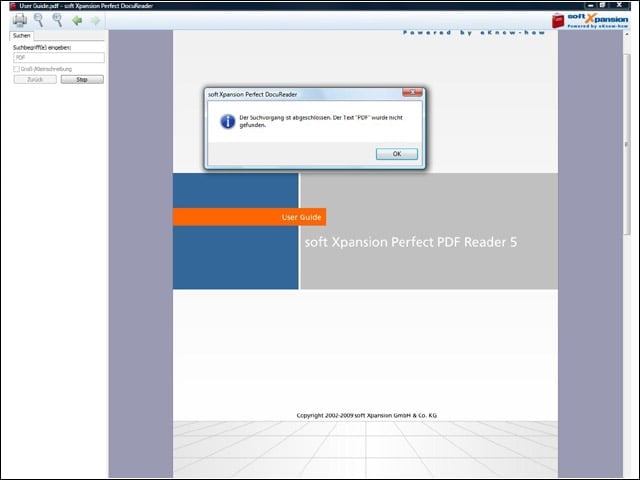Image resolution: width=640 pixels, height=480 pixels.
Task: Click the vertical scrollbar thumb
Action: click(x=627, y=144)
